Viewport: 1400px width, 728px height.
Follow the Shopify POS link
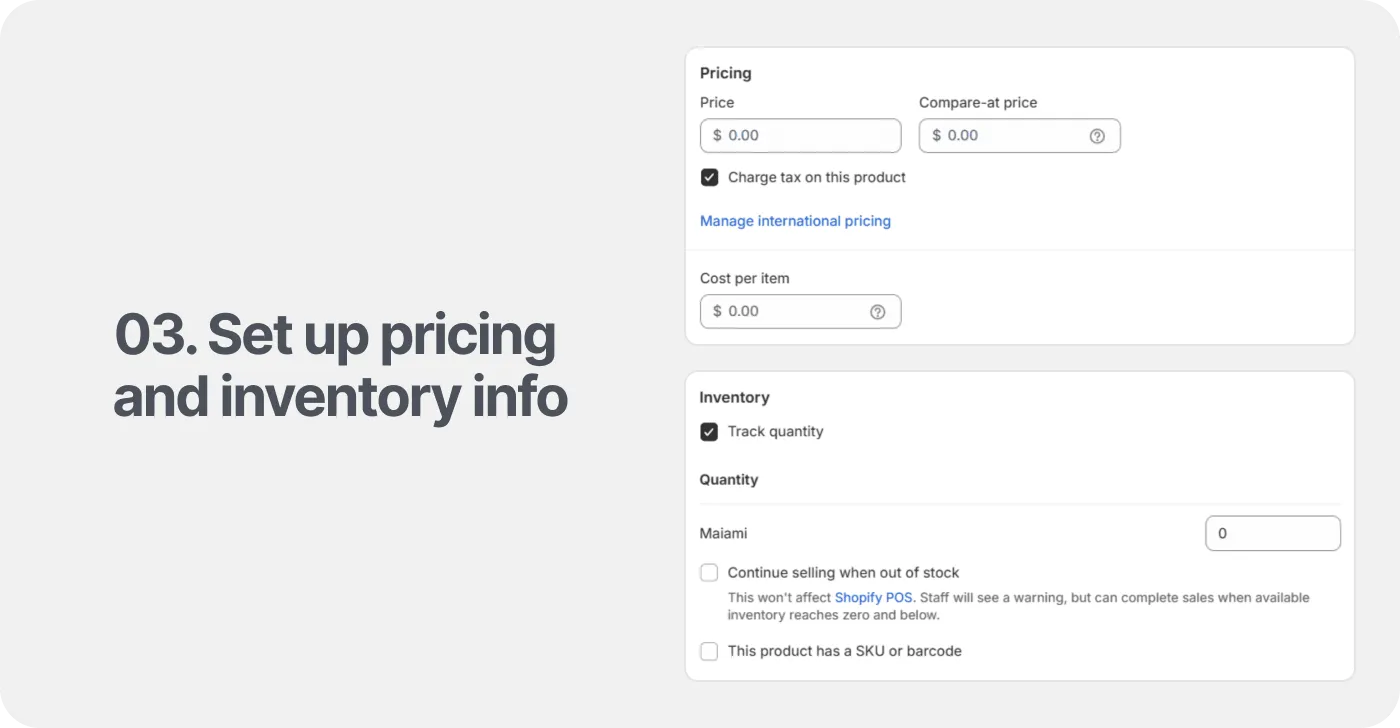tap(873, 597)
